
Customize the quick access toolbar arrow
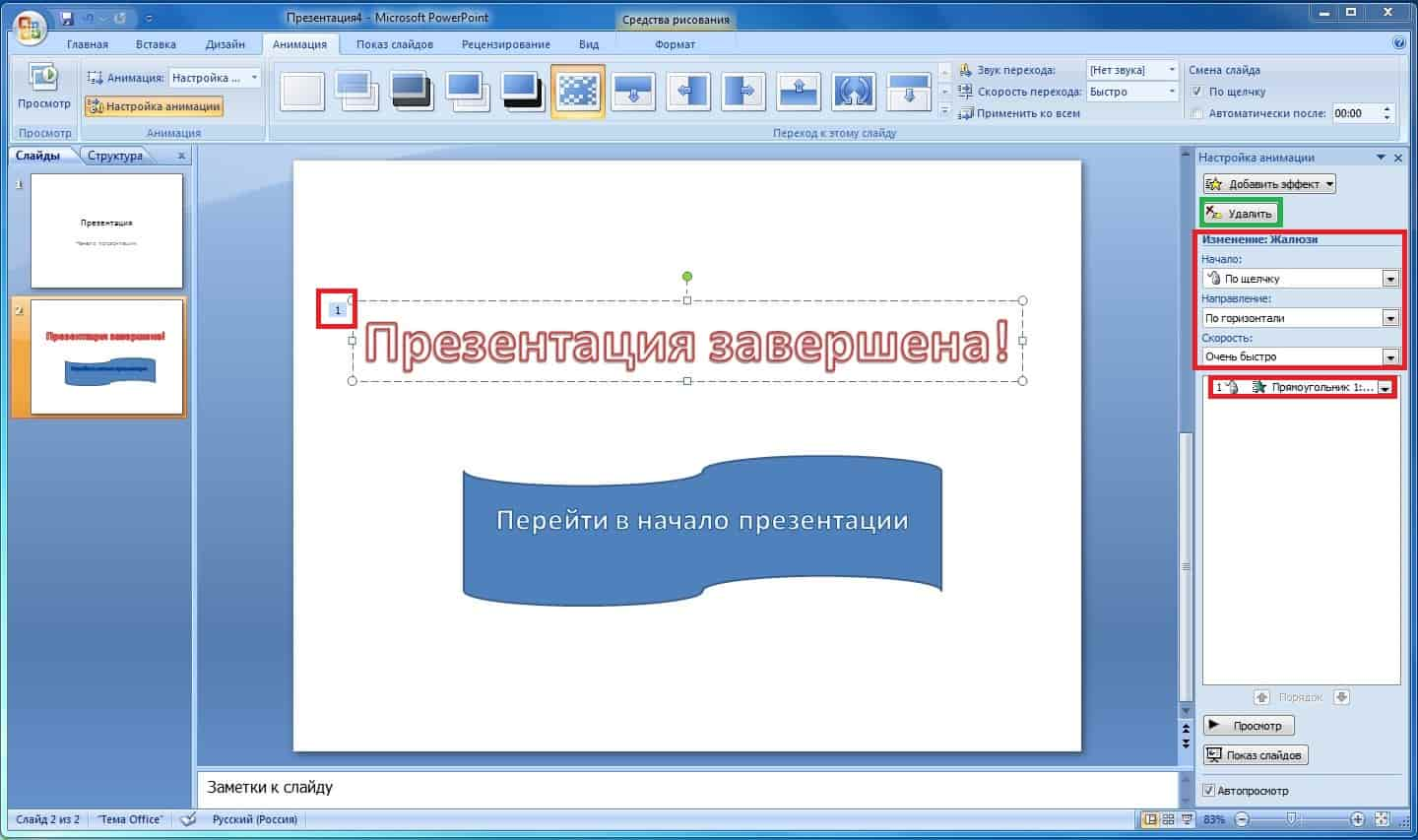coord(150,18)
